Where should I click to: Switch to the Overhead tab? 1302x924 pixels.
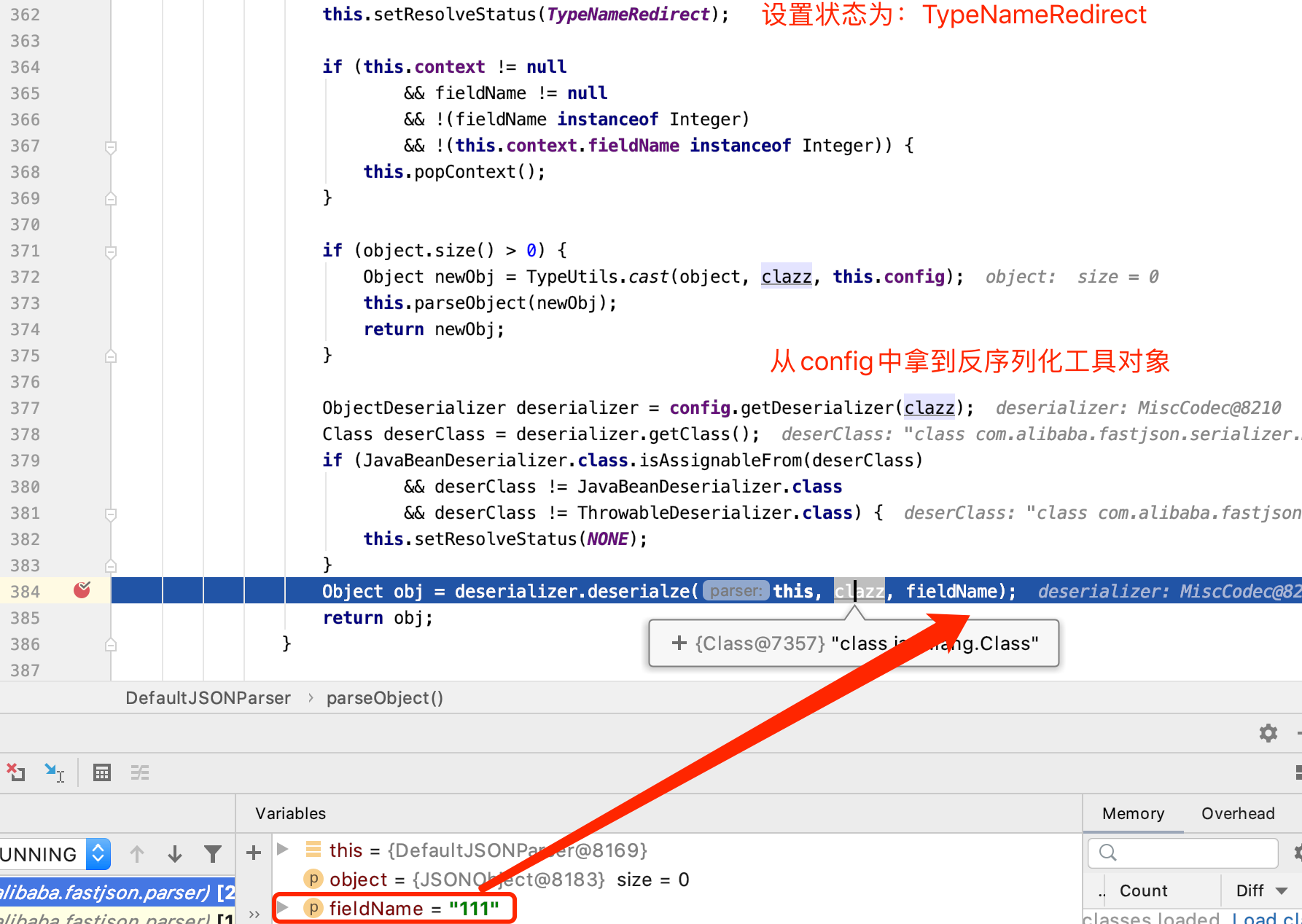pos(1237,813)
